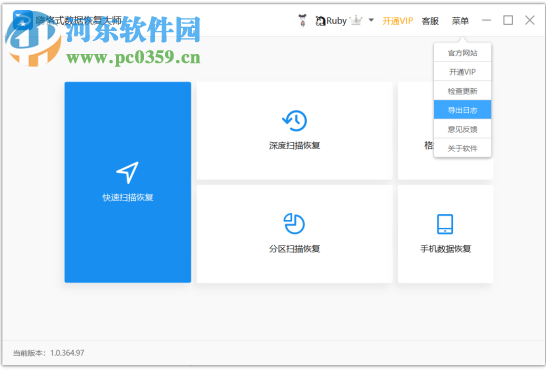
Task: Close the application window
Action: click(x=530, y=20)
